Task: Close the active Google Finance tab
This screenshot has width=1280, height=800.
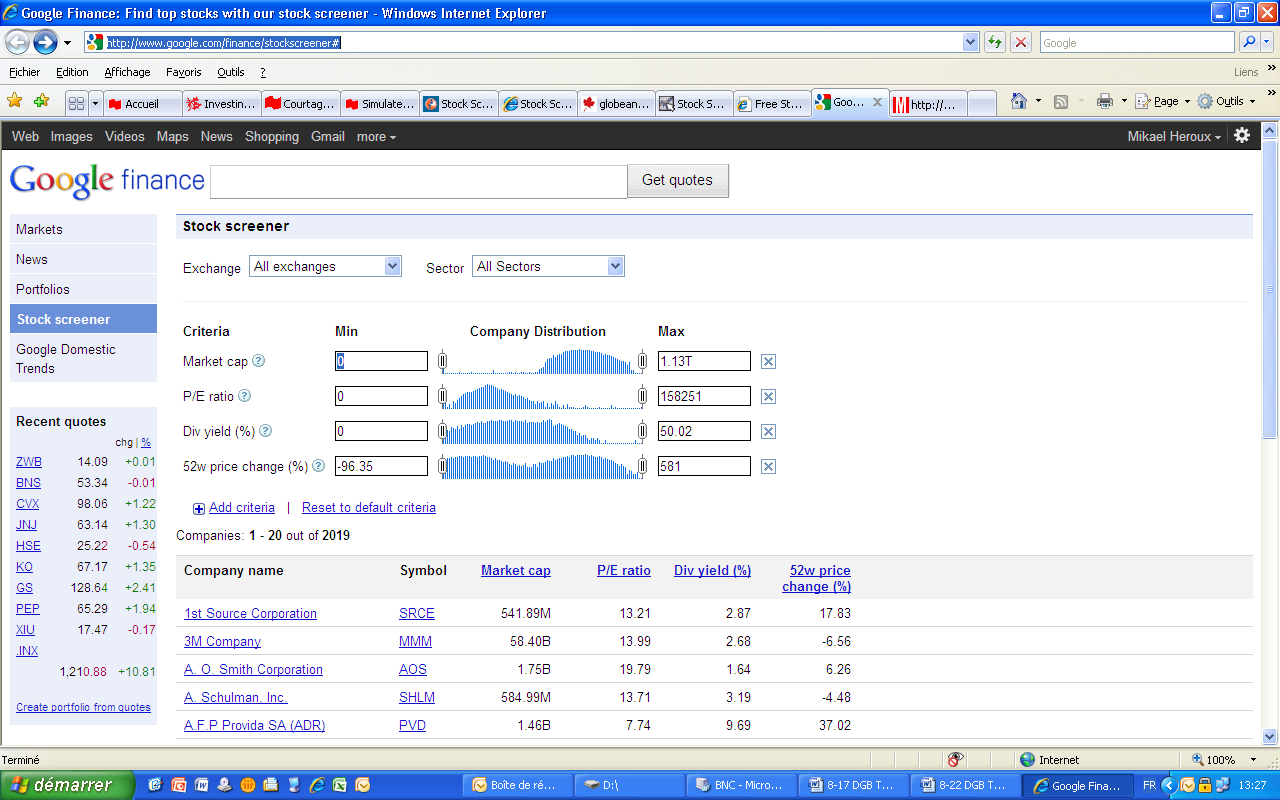Action: (878, 102)
